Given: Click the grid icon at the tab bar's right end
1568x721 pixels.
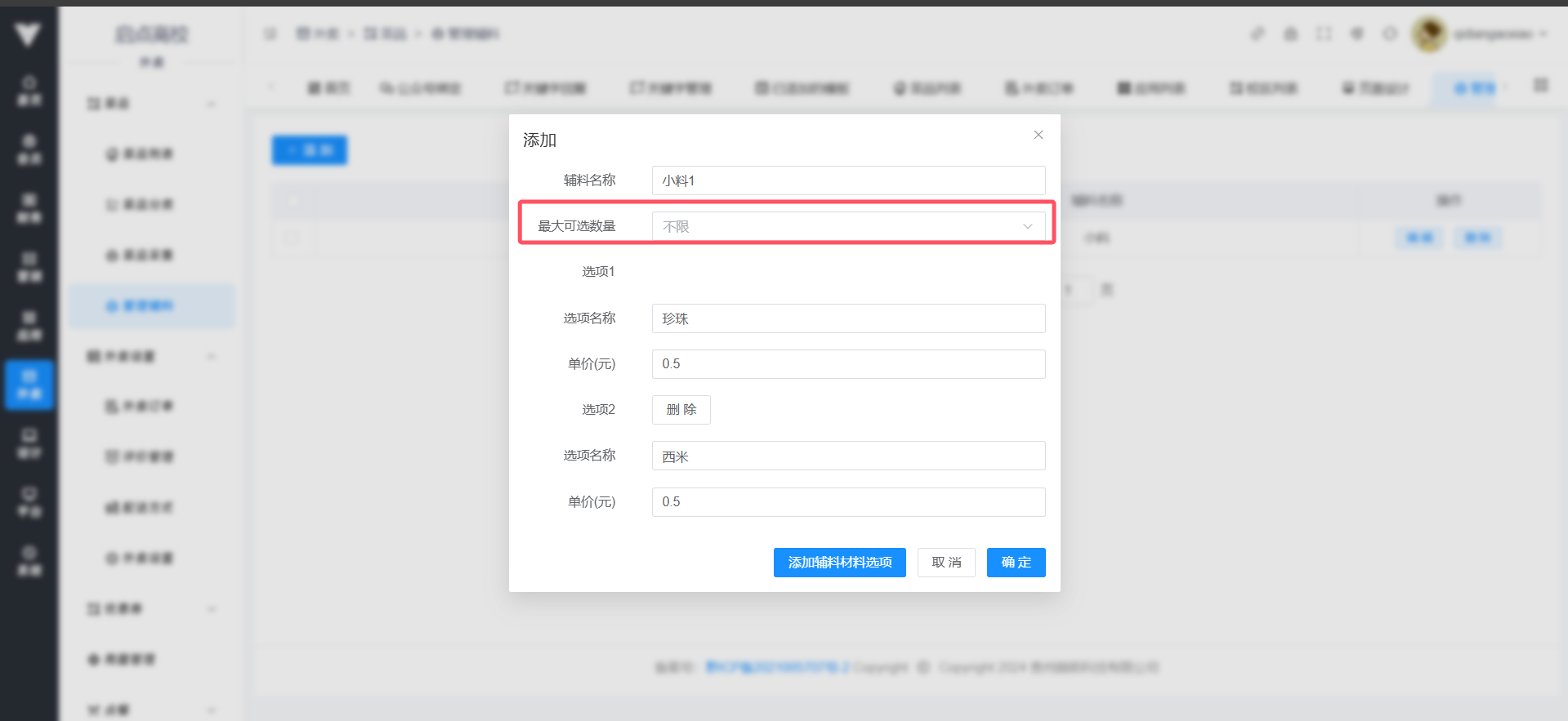Looking at the screenshot, I should (1540, 86).
